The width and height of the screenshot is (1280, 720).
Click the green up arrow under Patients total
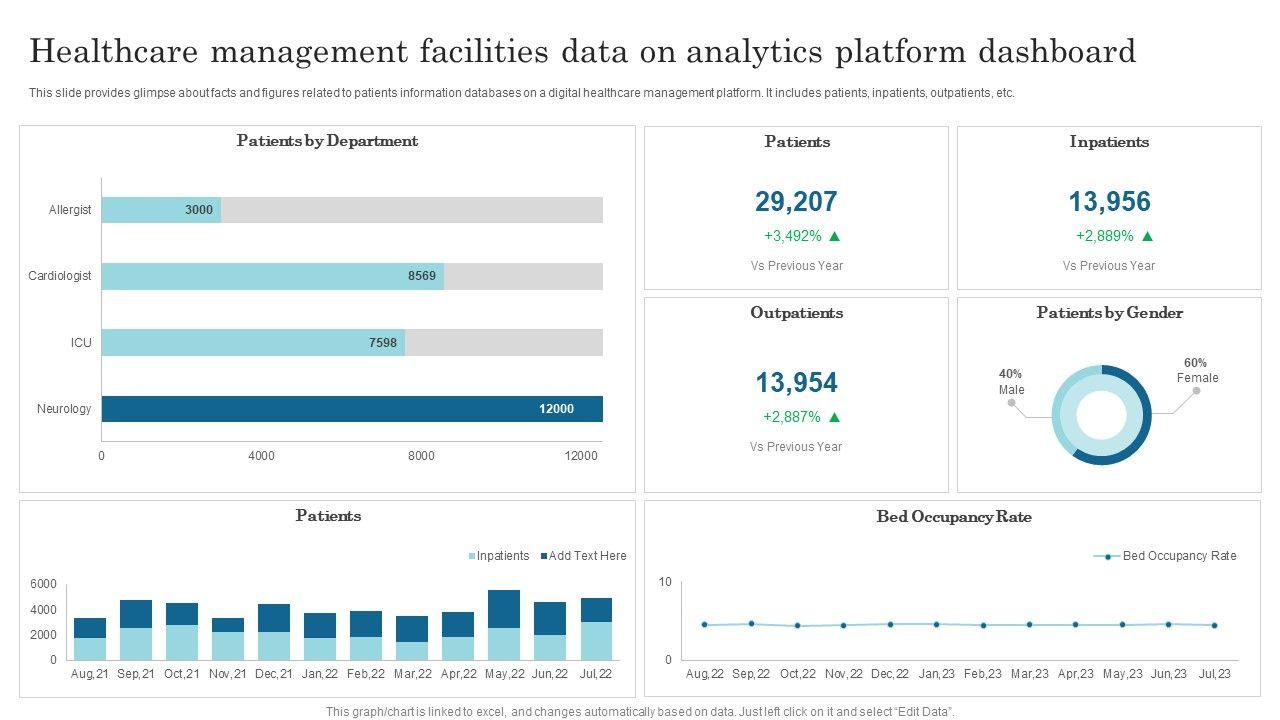click(x=835, y=237)
